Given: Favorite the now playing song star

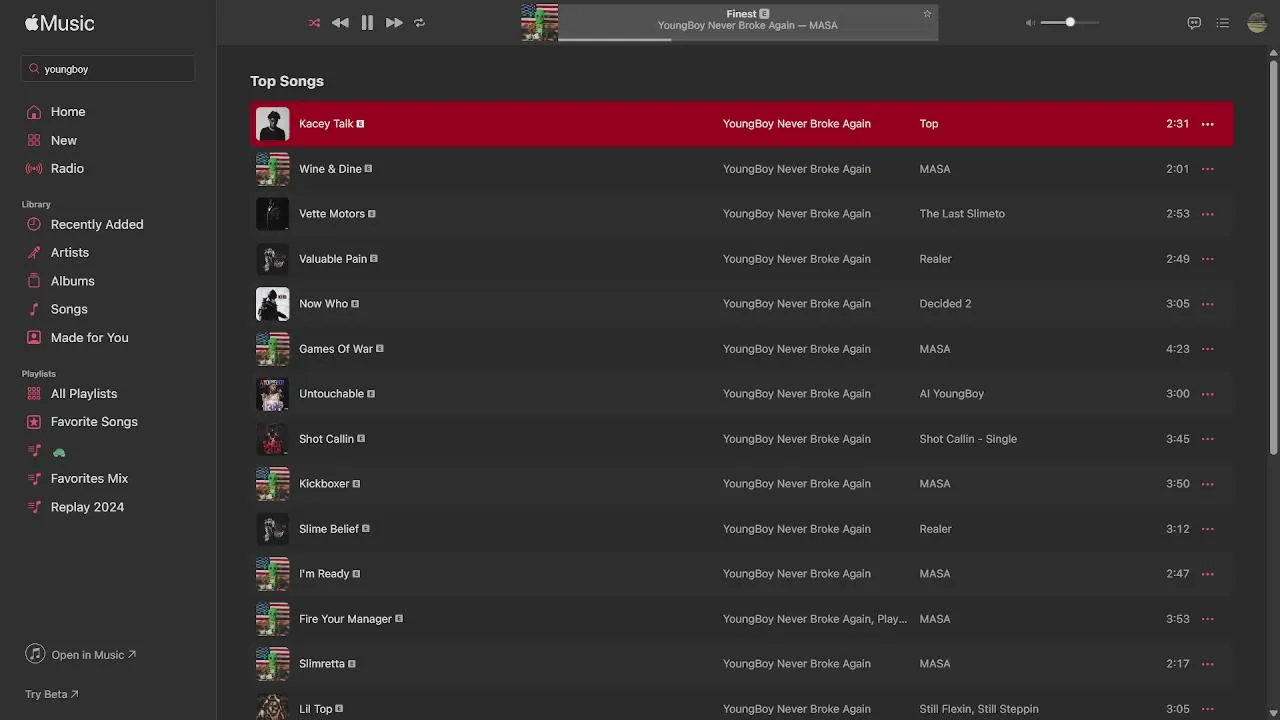Looking at the screenshot, I should [927, 14].
